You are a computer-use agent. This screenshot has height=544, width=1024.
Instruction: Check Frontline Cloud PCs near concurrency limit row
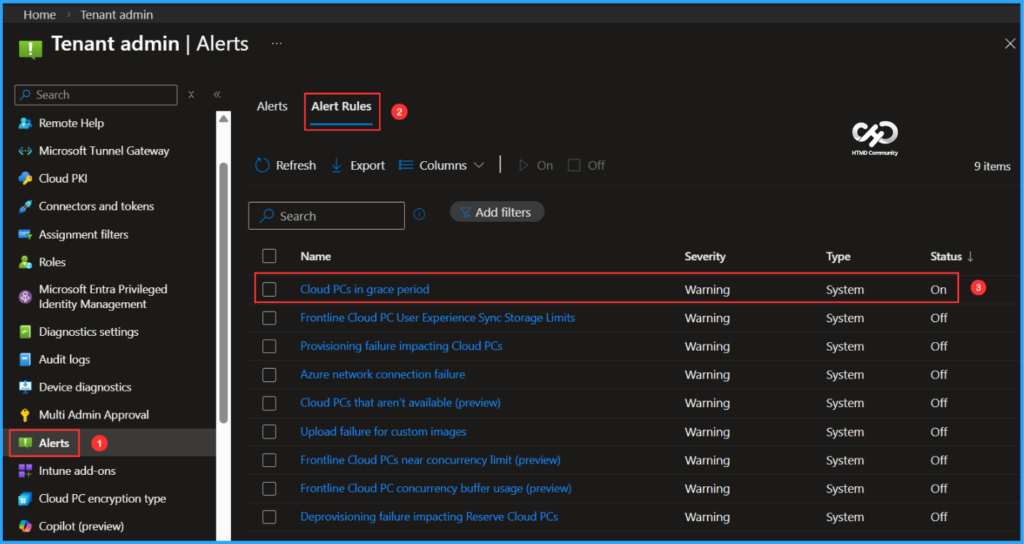269,460
